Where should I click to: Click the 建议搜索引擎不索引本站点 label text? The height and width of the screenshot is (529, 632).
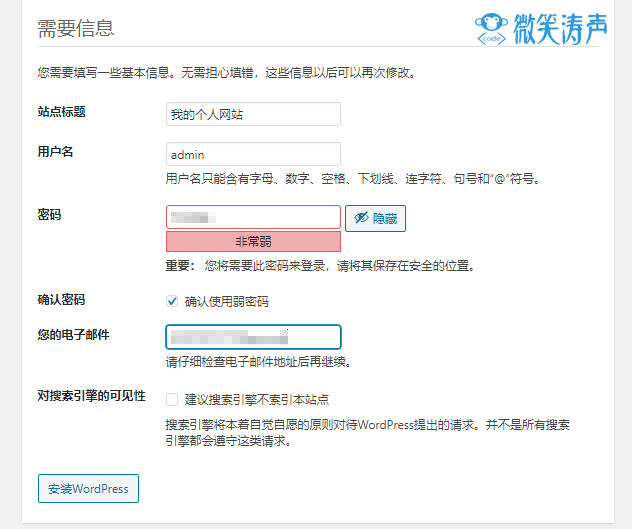point(257,399)
